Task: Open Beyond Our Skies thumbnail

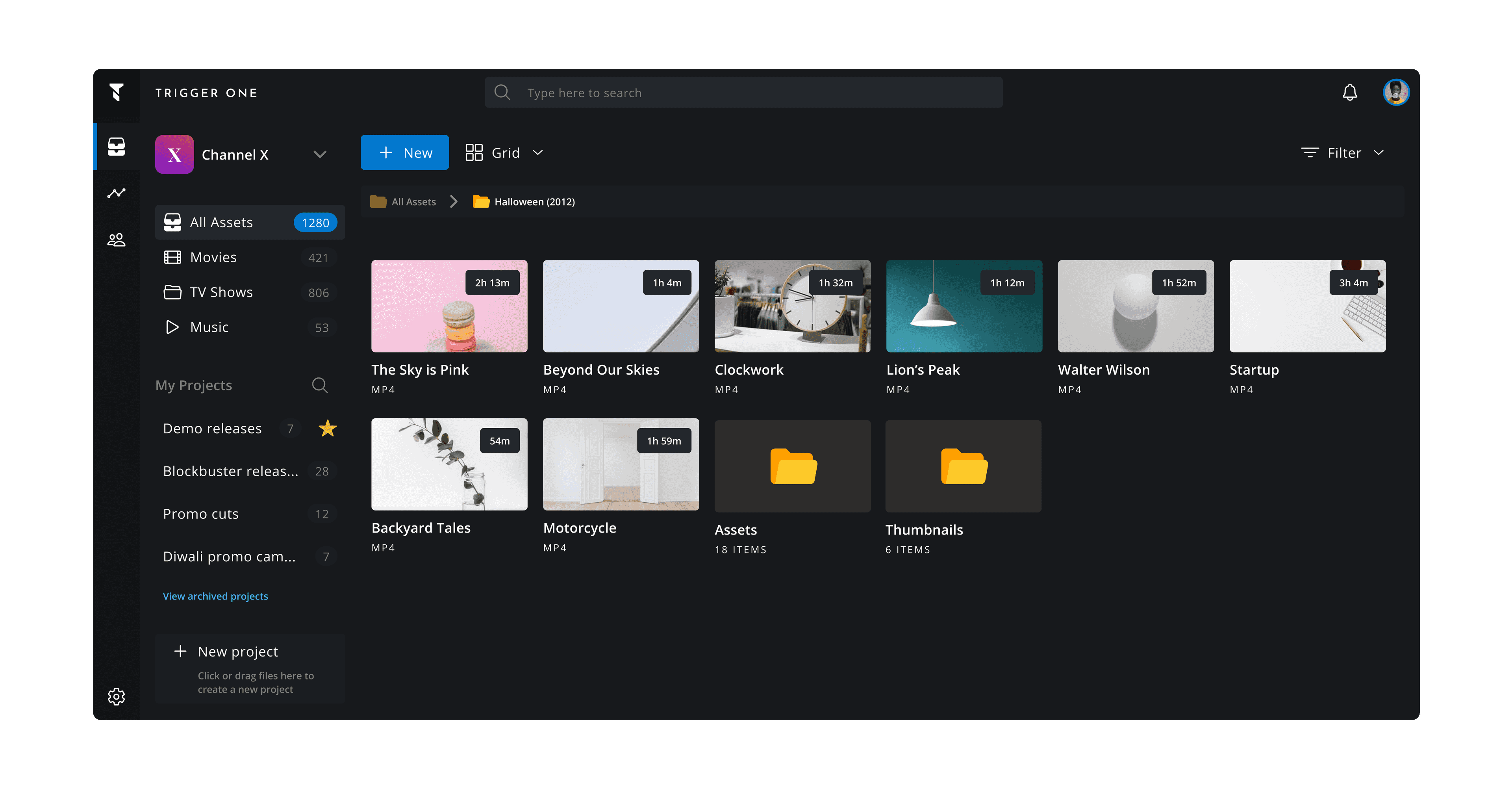Action: [621, 306]
